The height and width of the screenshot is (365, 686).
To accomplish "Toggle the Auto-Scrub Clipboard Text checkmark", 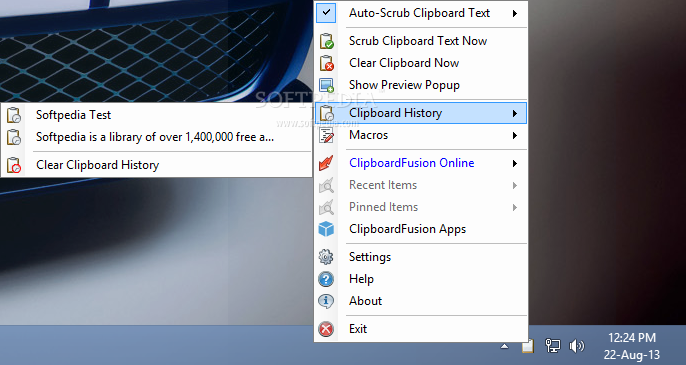I will click(x=326, y=13).
